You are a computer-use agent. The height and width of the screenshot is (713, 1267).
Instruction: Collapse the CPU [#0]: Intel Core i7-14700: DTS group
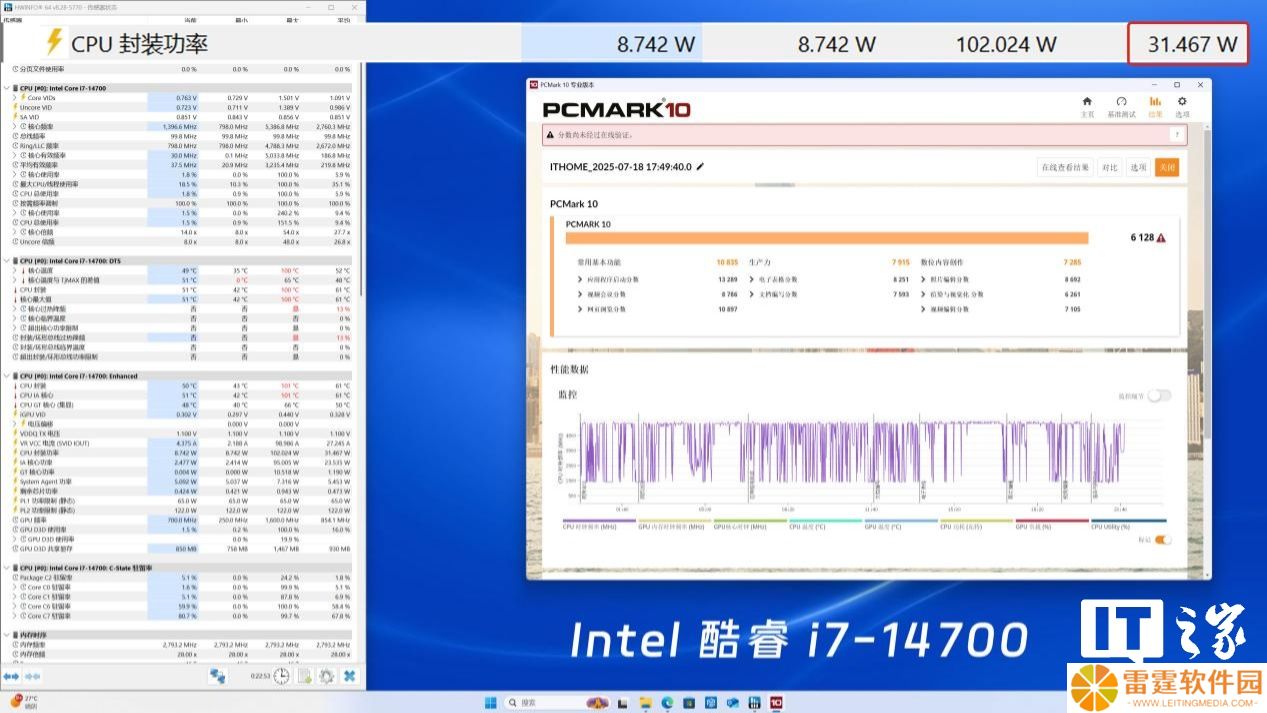(x=6, y=261)
